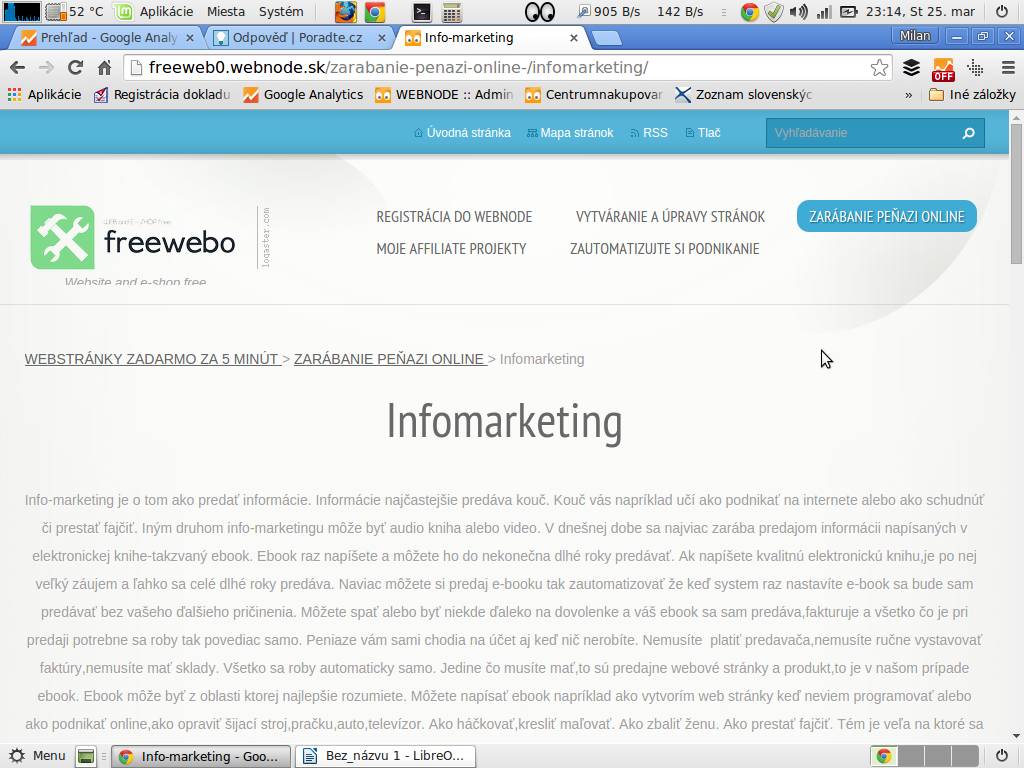Open the Iné záložky bookmarks folder
Image resolution: width=1024 pixels, height=768 pixels.
click(972, 95)
